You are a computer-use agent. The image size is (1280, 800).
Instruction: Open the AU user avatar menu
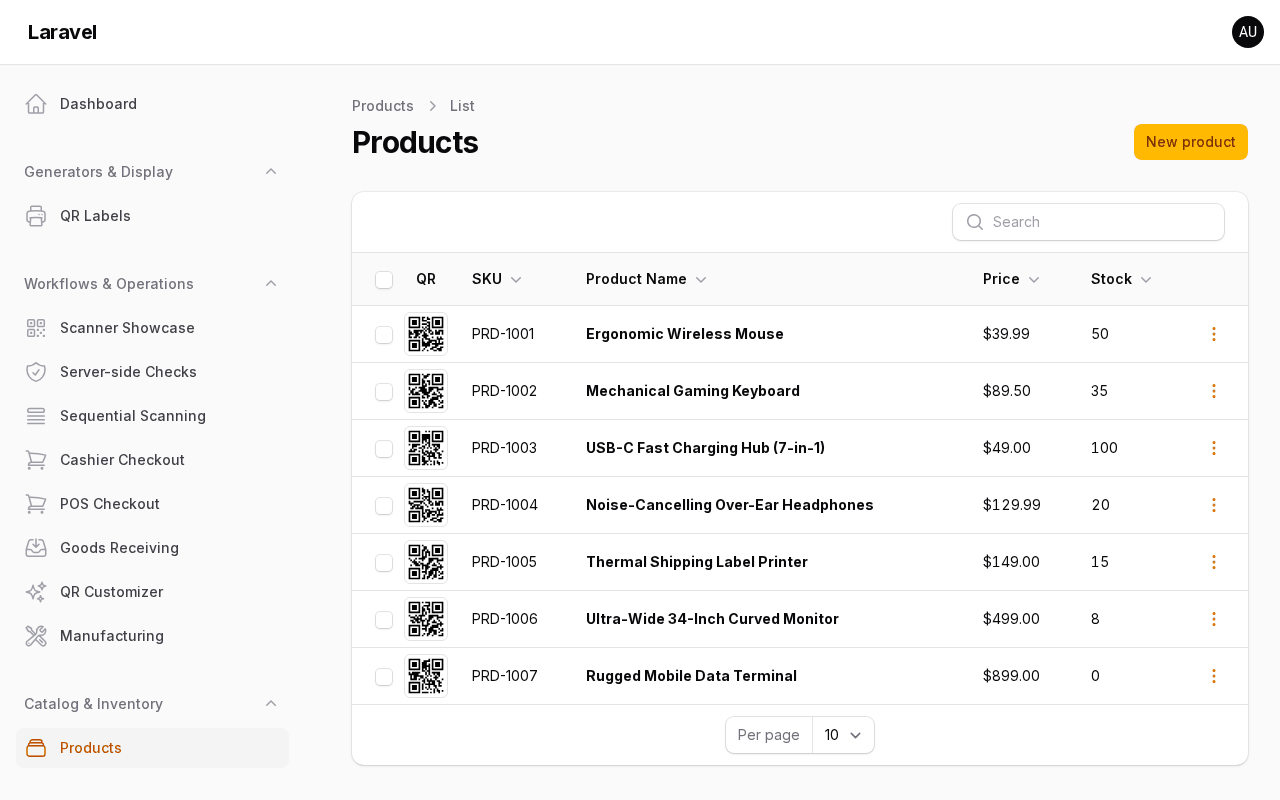[1248, 32]
